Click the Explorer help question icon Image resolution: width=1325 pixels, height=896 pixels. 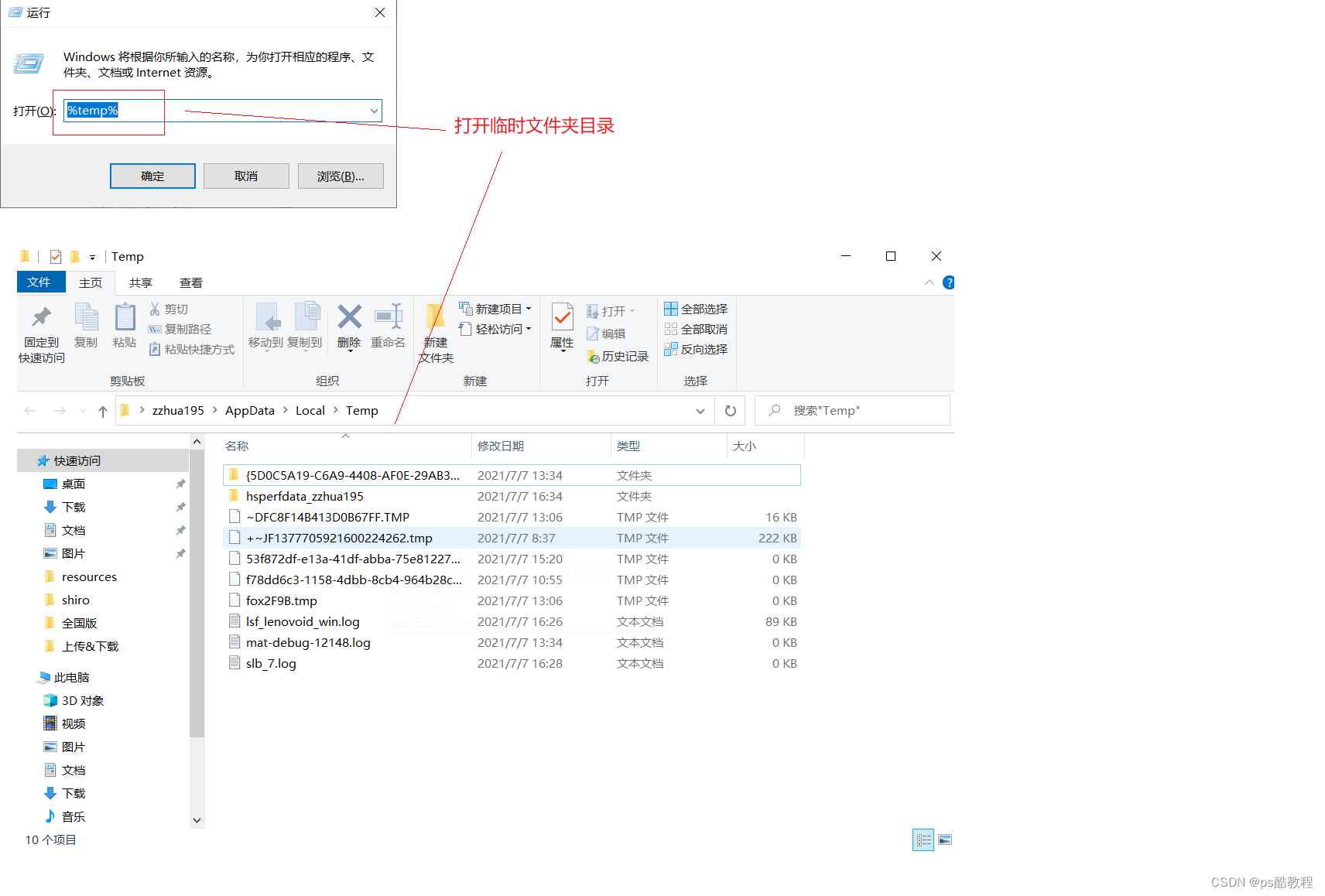pyautogui.click(x=948, y=282)
